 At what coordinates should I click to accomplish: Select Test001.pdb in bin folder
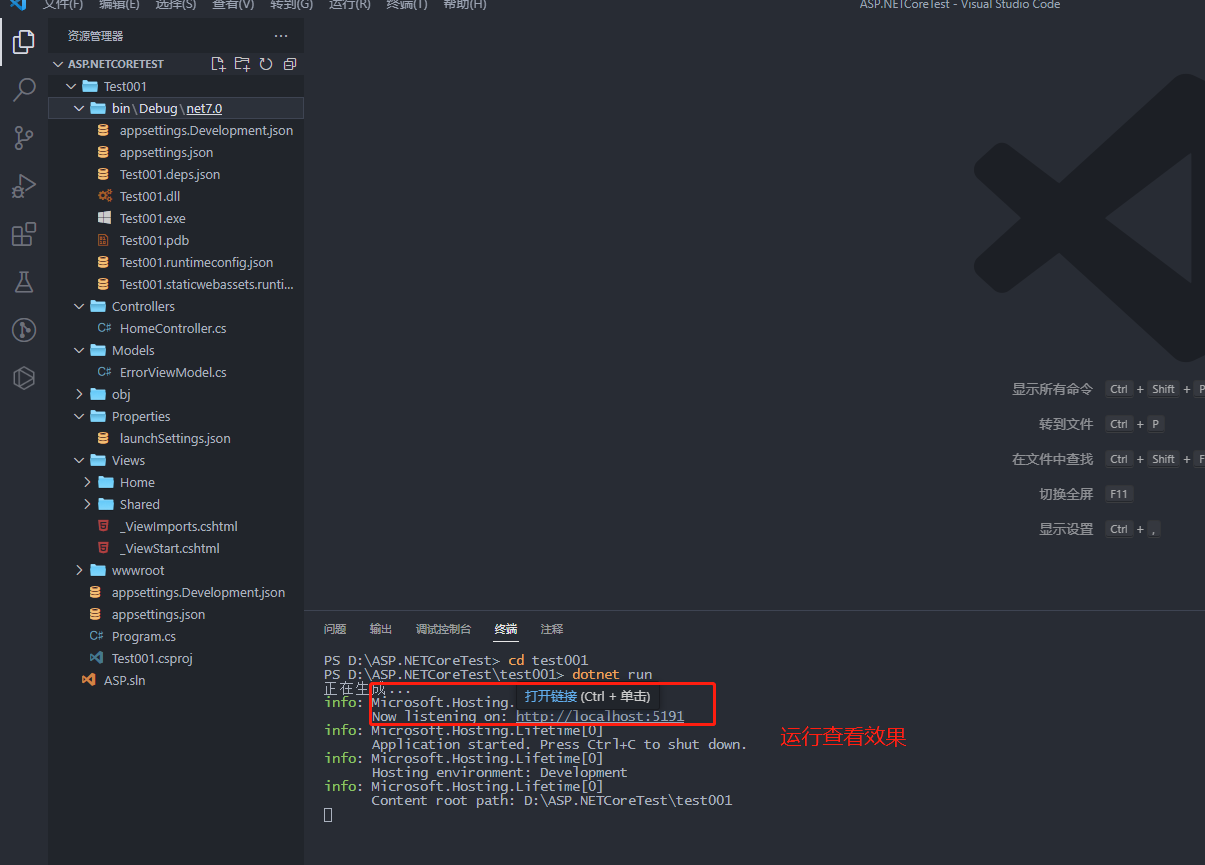tap(154, 240)
